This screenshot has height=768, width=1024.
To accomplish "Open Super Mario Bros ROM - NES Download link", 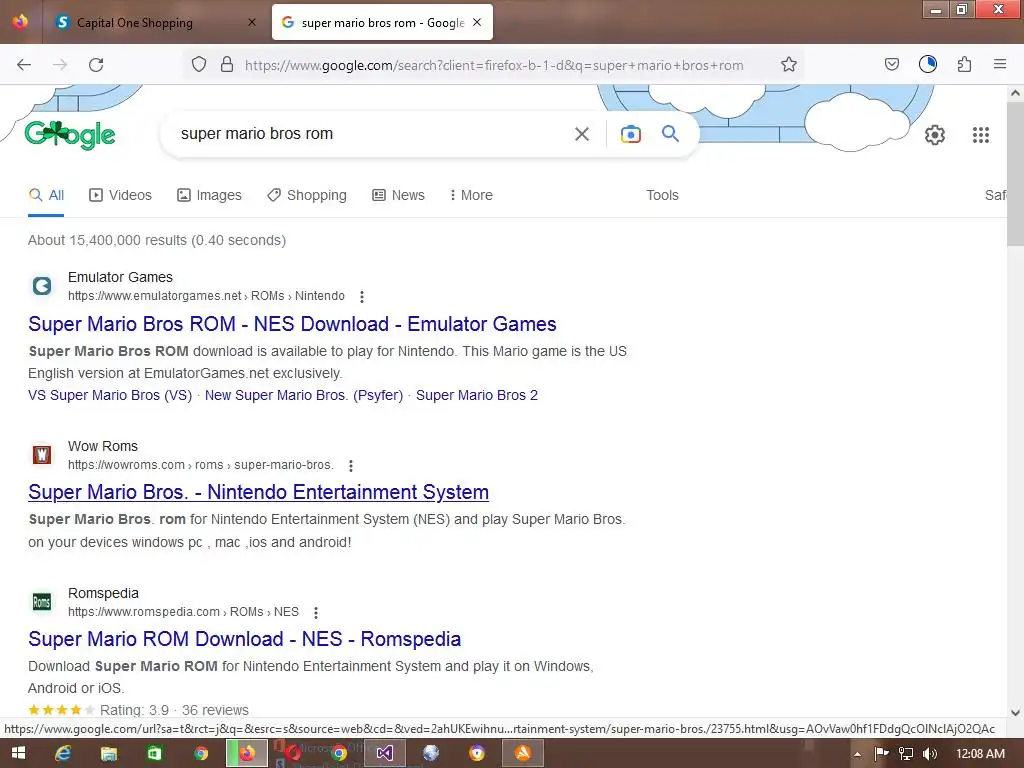I will 292,324.
